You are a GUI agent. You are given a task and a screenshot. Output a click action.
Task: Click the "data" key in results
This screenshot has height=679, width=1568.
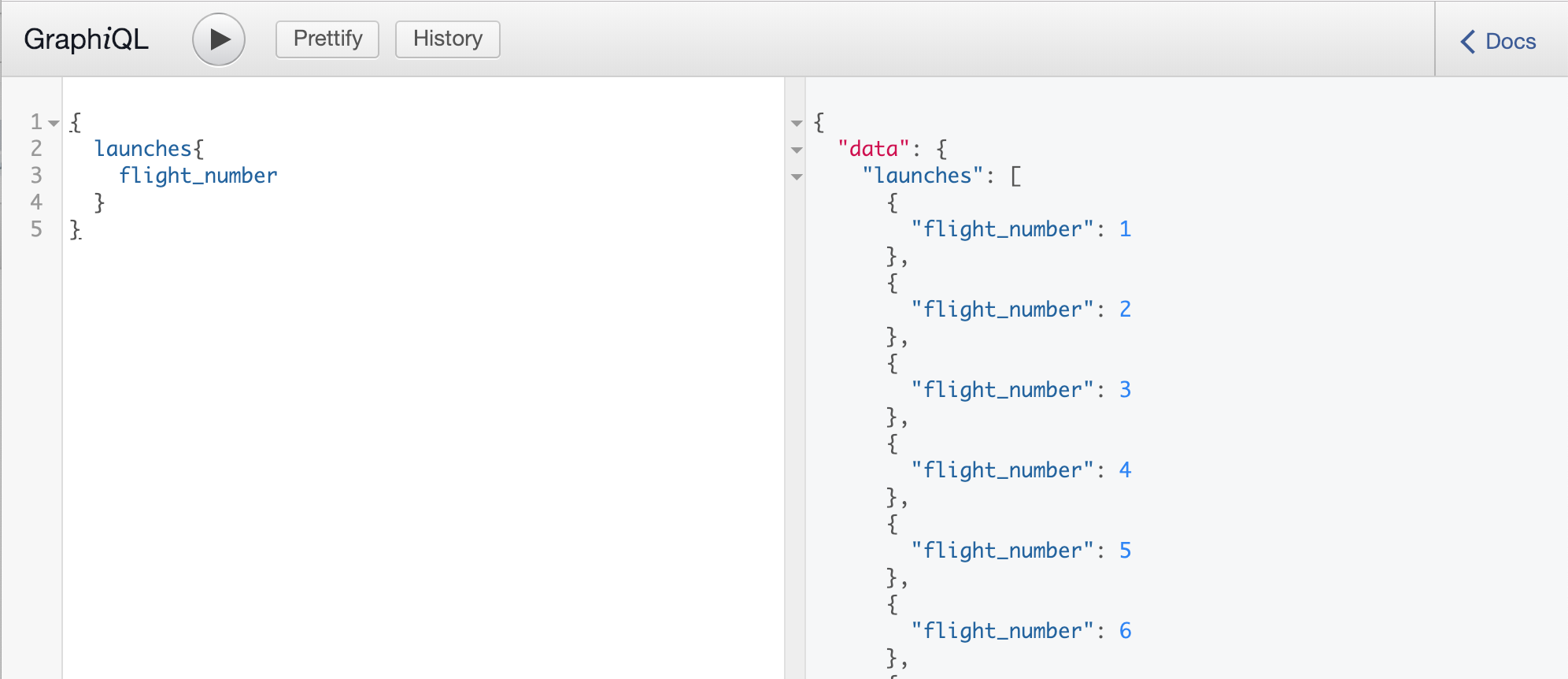(874, 149)
